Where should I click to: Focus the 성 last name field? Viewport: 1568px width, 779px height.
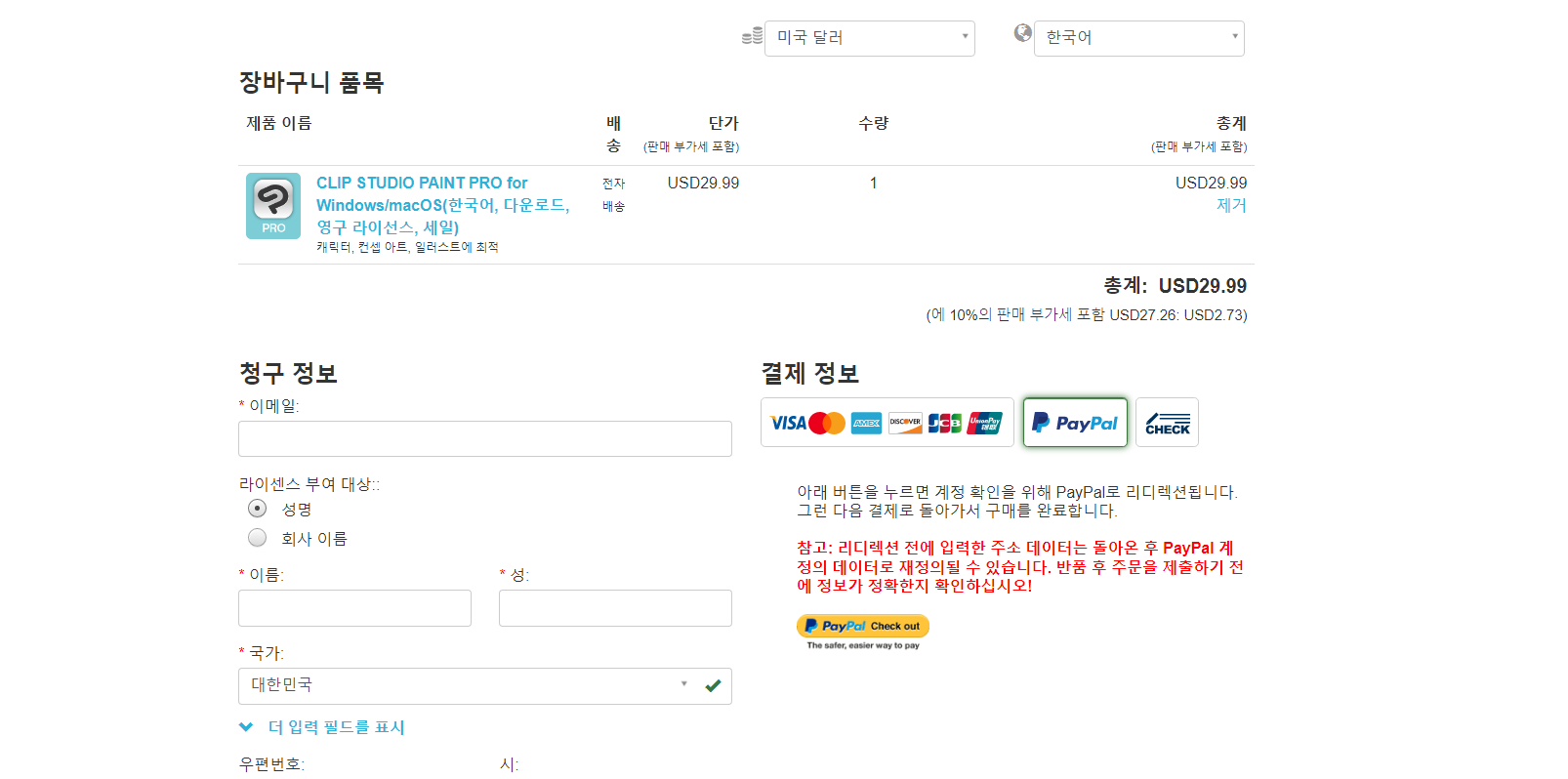click(615, 608)
